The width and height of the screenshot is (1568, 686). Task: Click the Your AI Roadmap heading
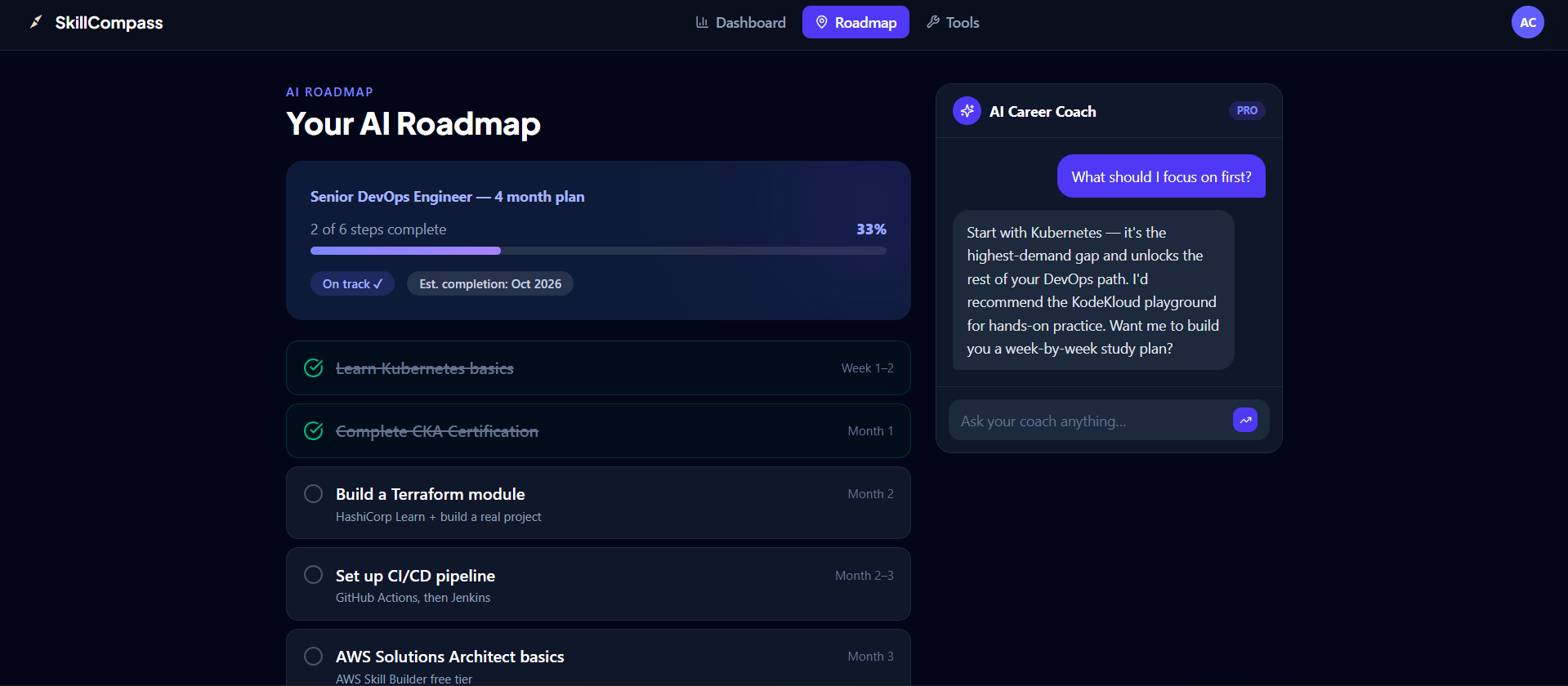pyautogui.click(x=413, y=124)
